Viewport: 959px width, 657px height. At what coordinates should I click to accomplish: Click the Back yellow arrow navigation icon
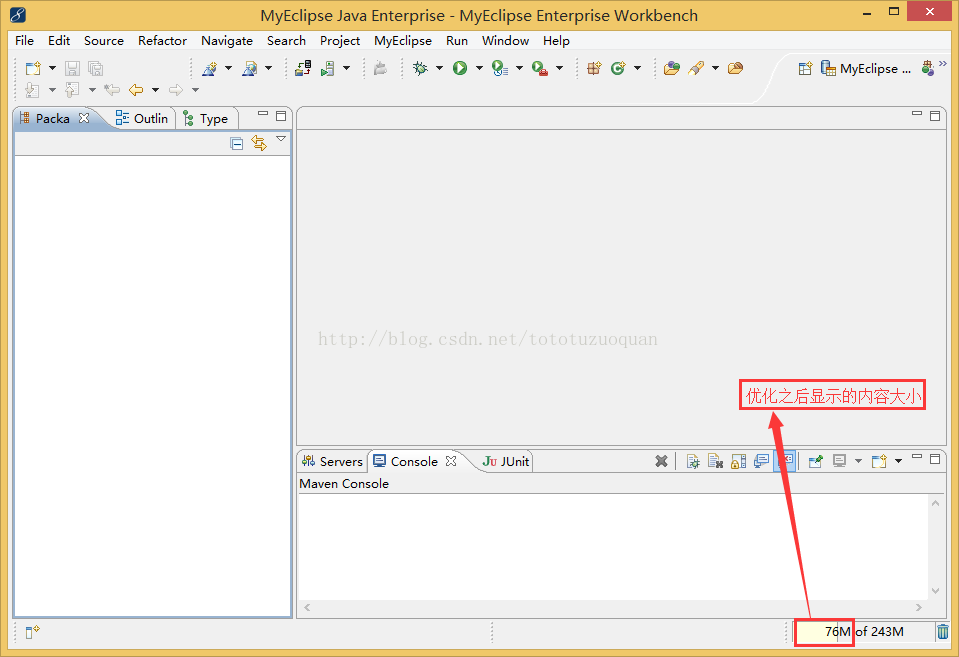tap(136, 90)
